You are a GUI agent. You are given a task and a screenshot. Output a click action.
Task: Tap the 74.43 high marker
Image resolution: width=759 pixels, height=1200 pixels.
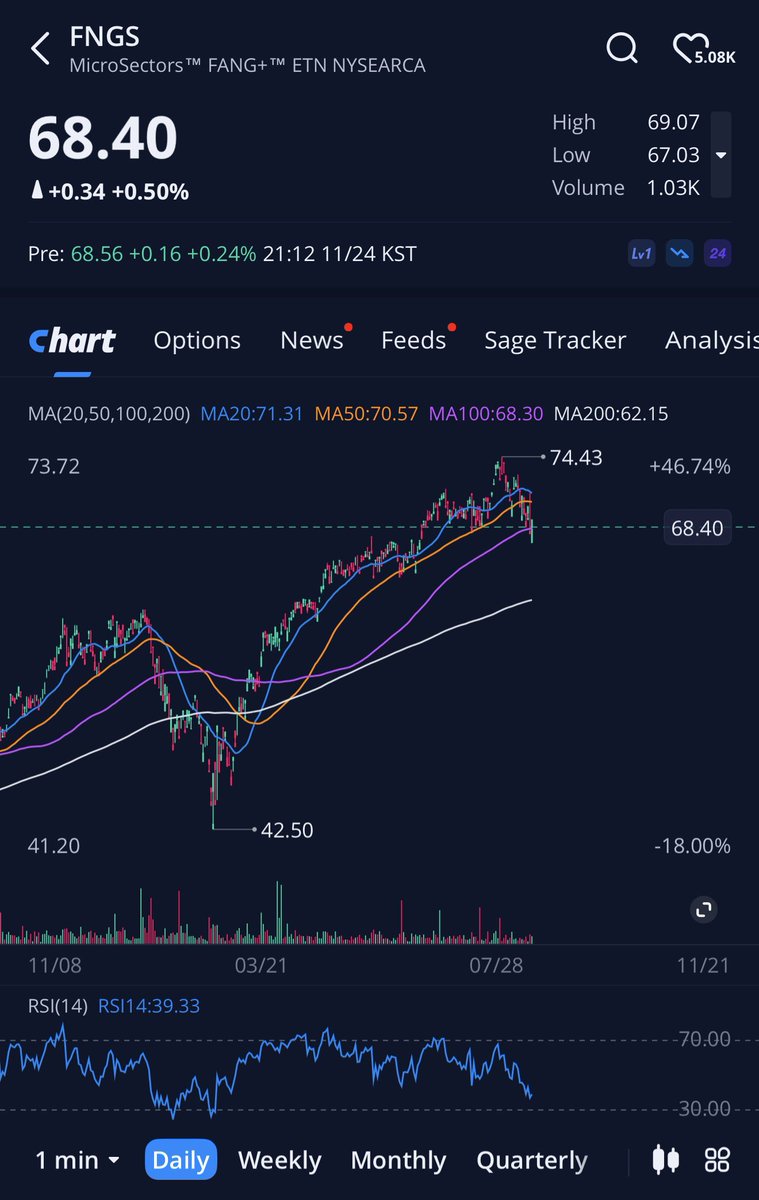(576, 457)
